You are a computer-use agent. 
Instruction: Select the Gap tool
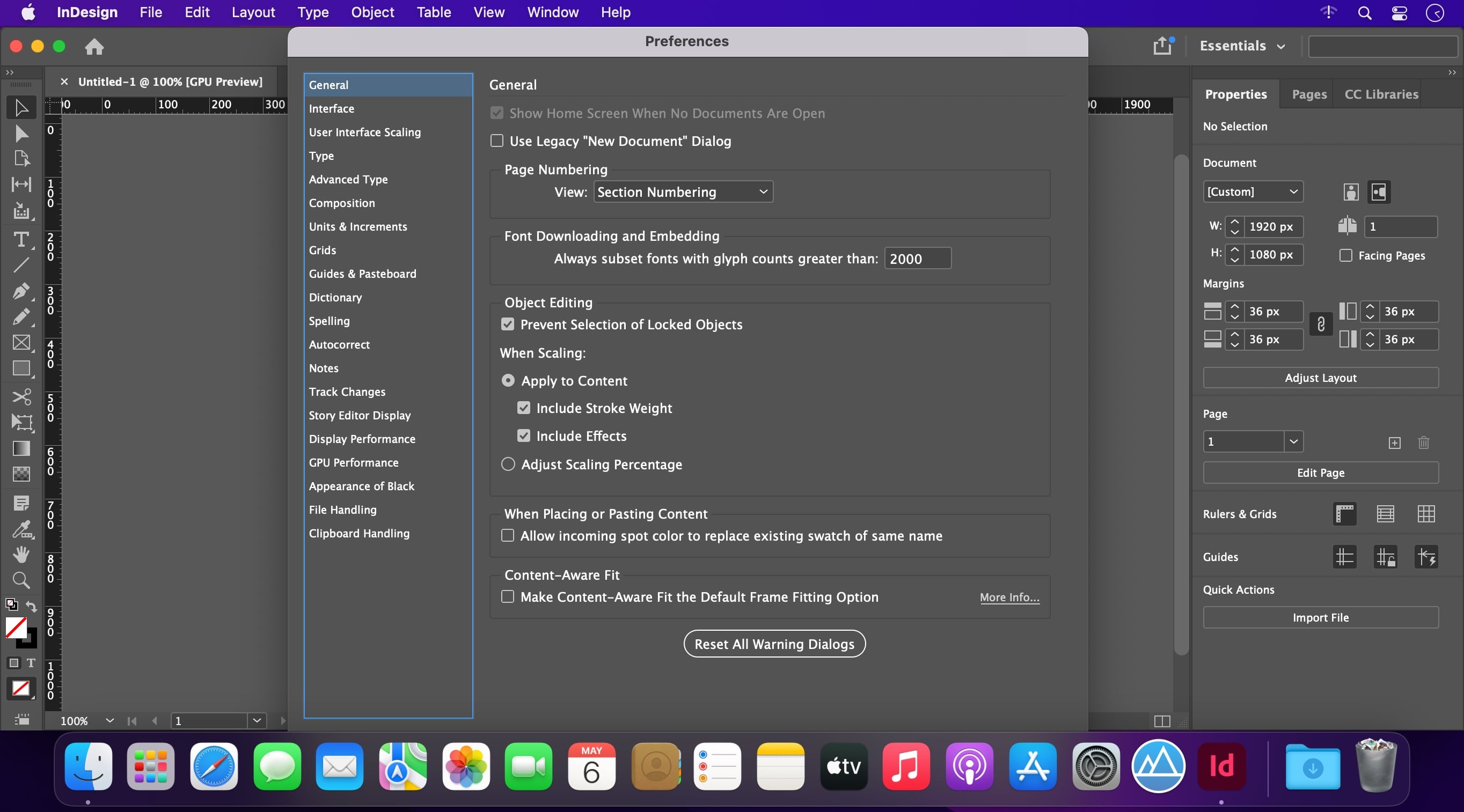(x=21, y=184)
